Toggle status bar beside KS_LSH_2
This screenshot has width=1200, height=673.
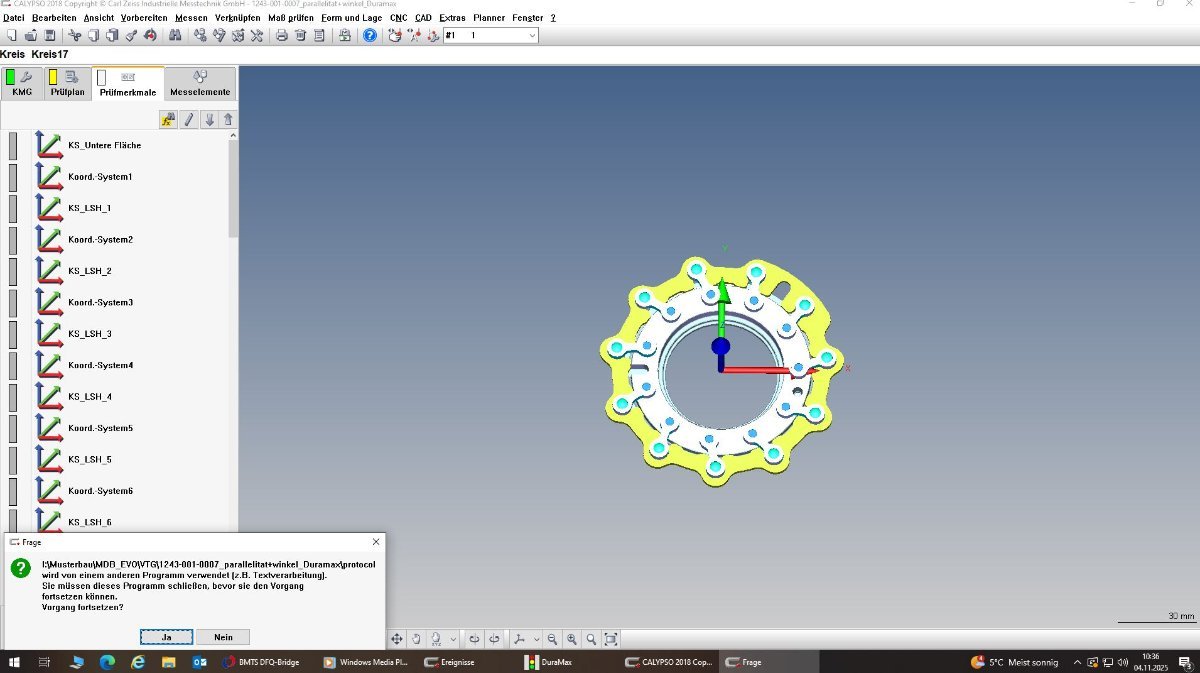click(x=13, y=272)
